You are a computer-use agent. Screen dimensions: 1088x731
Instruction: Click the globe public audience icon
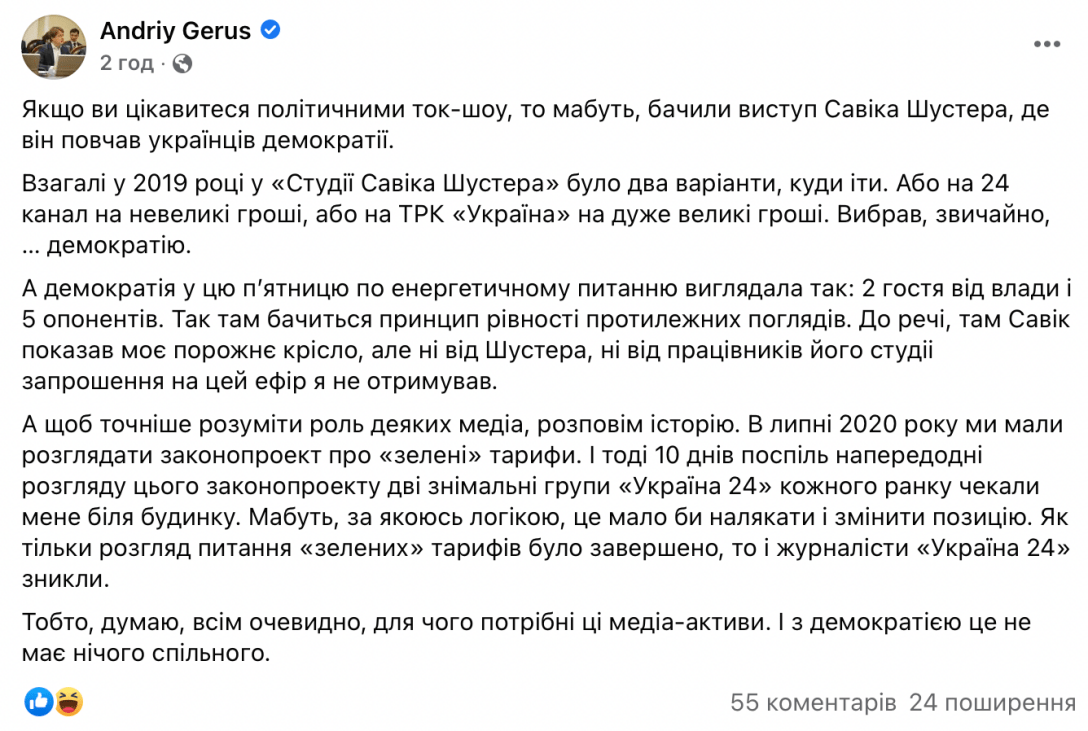pyautogui.click(x=182, y=63)
